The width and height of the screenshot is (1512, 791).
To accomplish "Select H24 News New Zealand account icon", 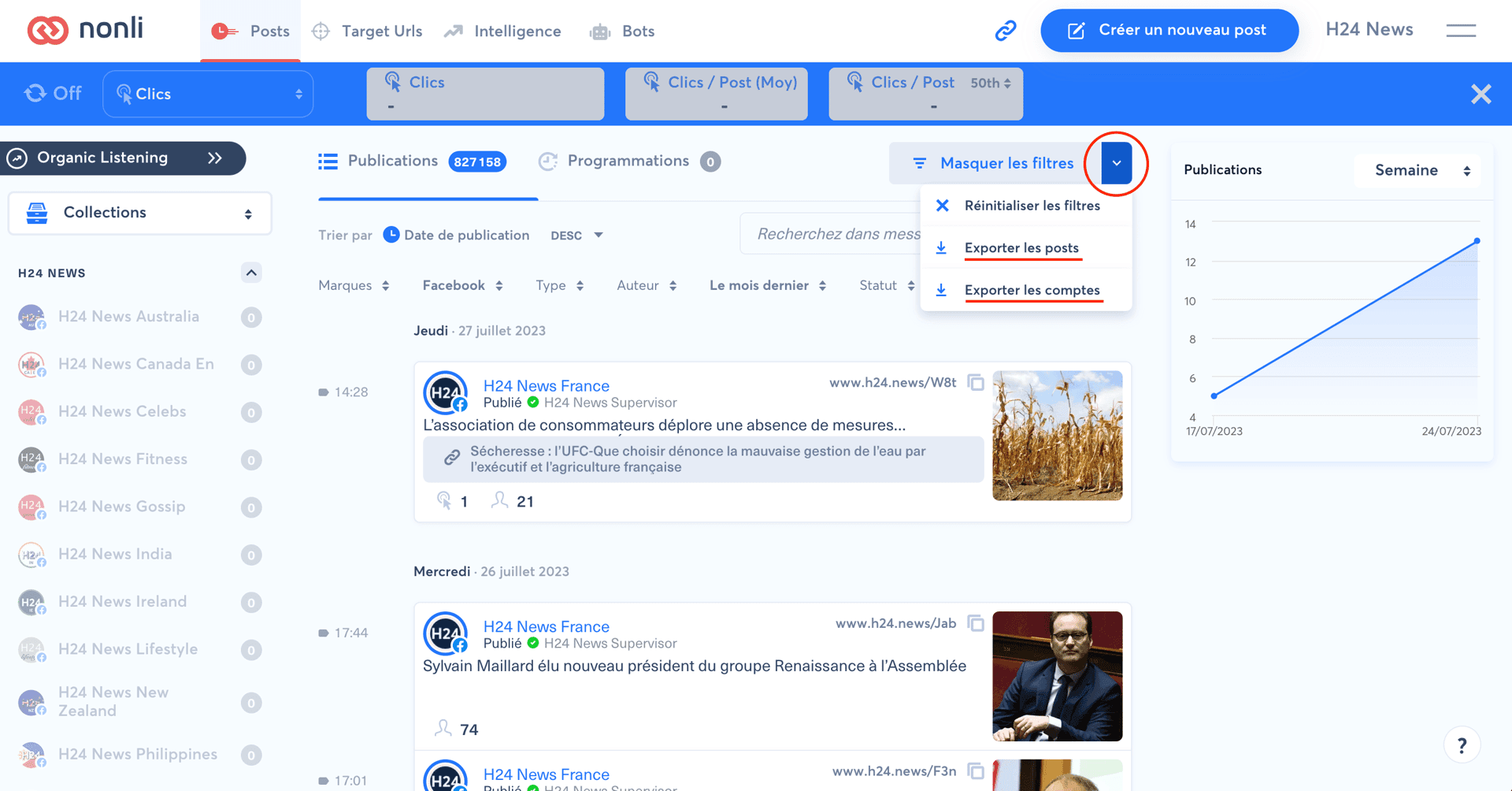I will coord(31,702).
